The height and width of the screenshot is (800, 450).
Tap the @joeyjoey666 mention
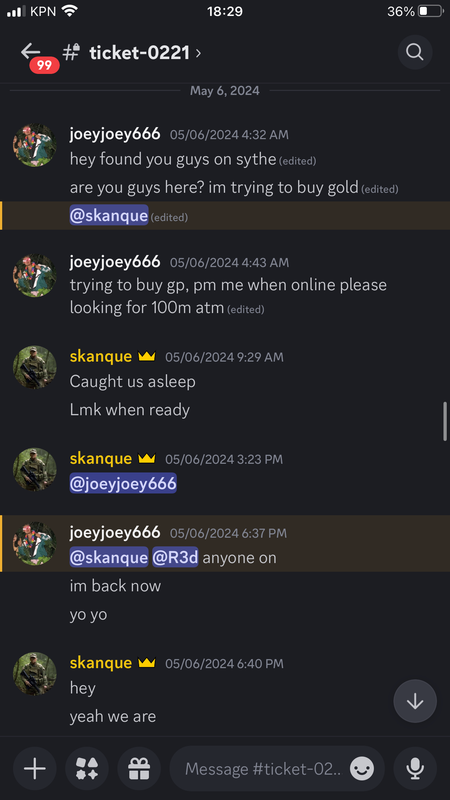(123, 483)
